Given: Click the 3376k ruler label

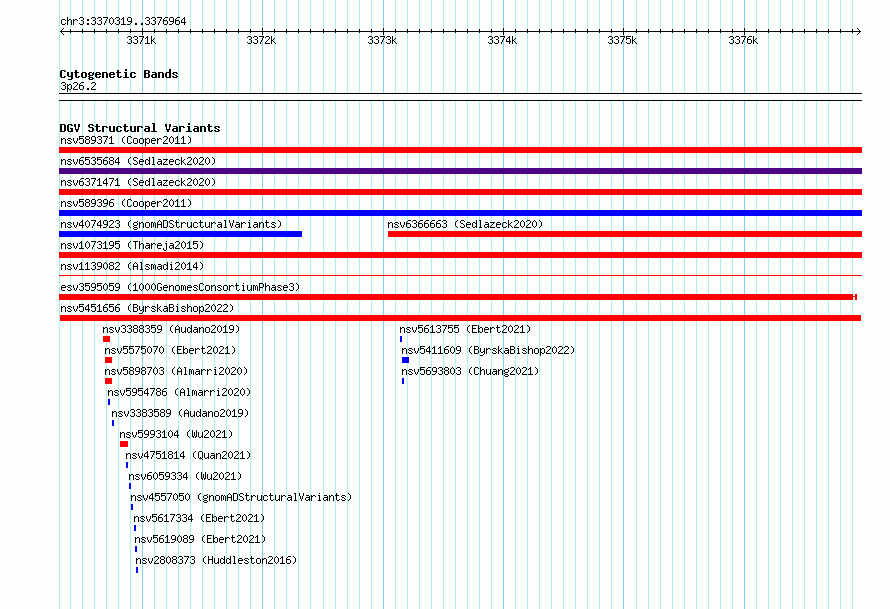Looking at the screenshot, I should [x=743, y=40].
